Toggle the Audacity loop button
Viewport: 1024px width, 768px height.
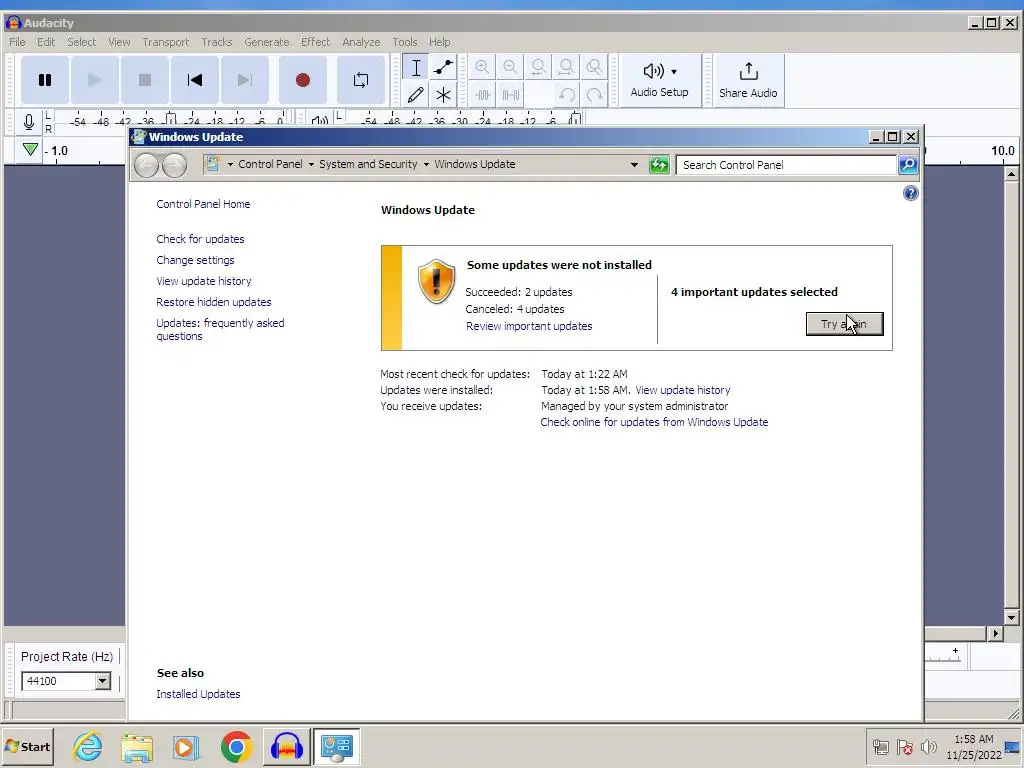point(360,80)
